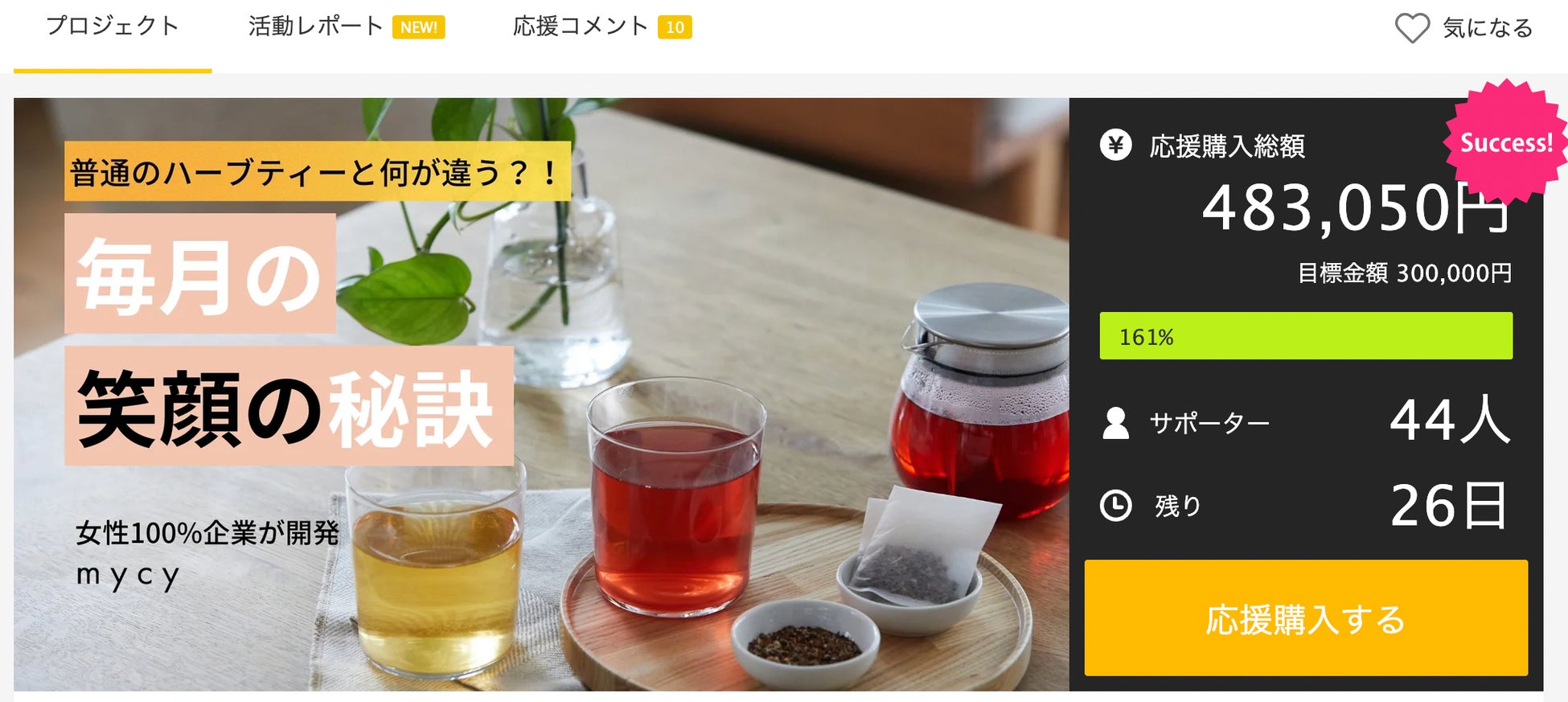Click the yellow NEW! badge
This screenshot has height=702, width=1568.
[418, 27]
